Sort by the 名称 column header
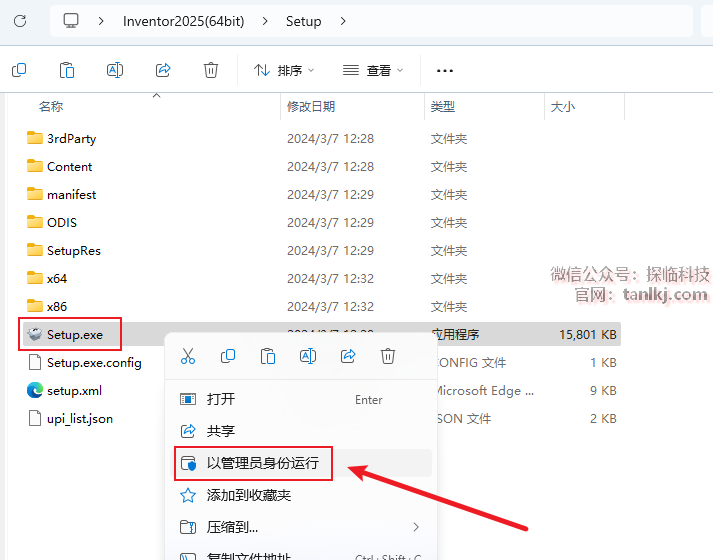Image resolution: width=713 pixels, height=560 pixels. tap(51, 107)
